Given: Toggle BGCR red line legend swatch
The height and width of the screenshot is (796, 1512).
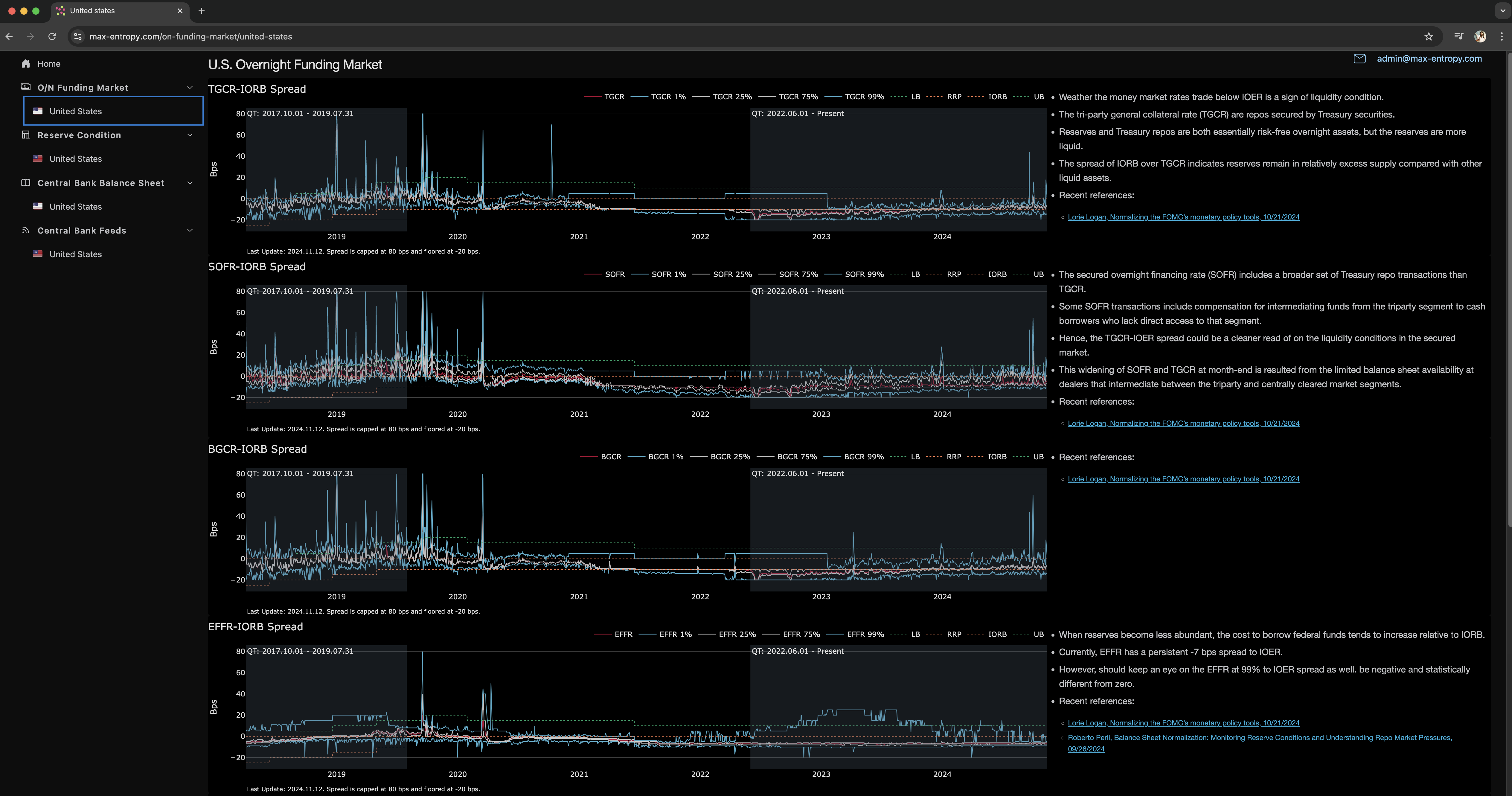Looking at the screenshot, I should (x=589, y=457).
